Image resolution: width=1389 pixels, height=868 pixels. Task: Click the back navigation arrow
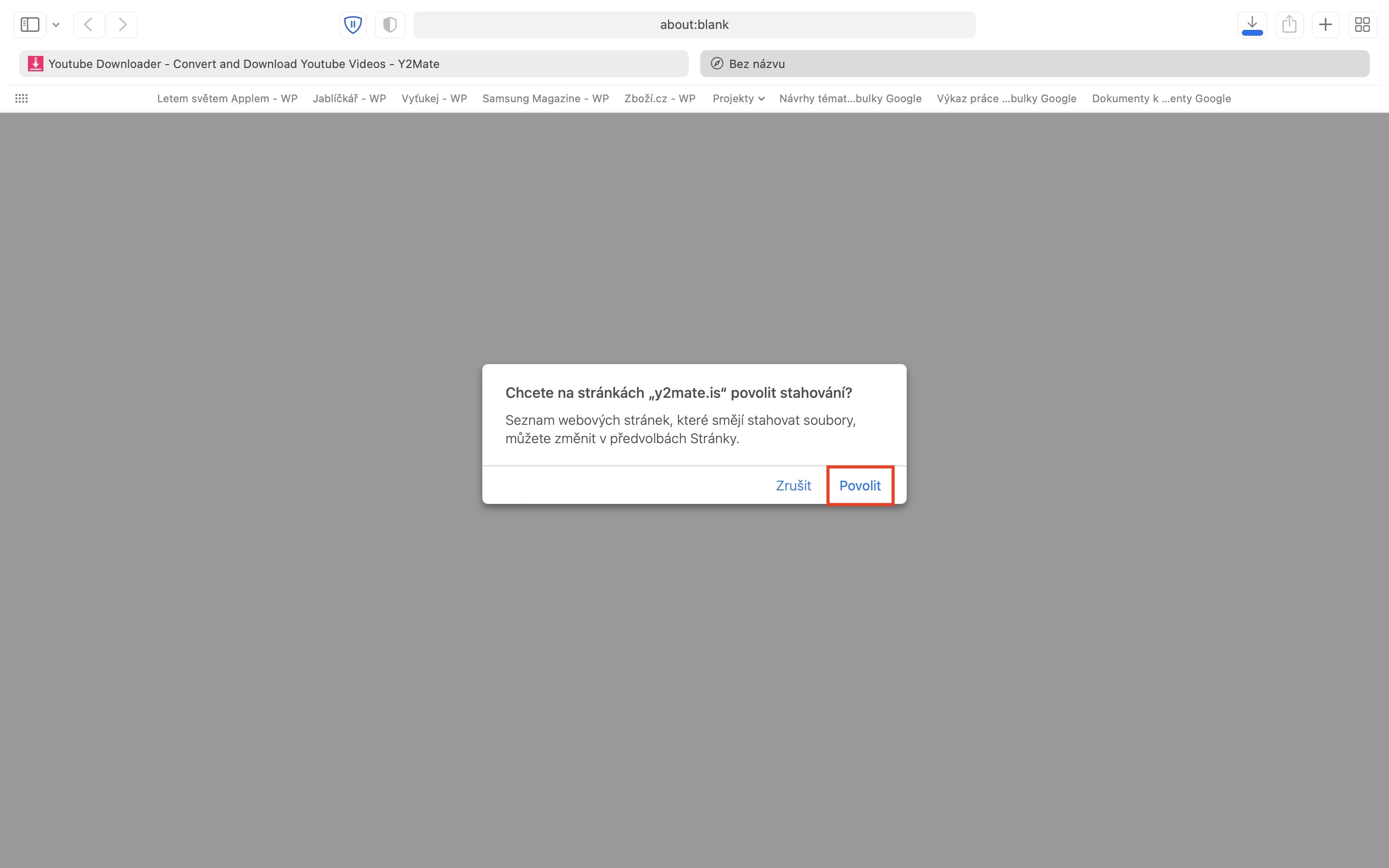[88, 25]
